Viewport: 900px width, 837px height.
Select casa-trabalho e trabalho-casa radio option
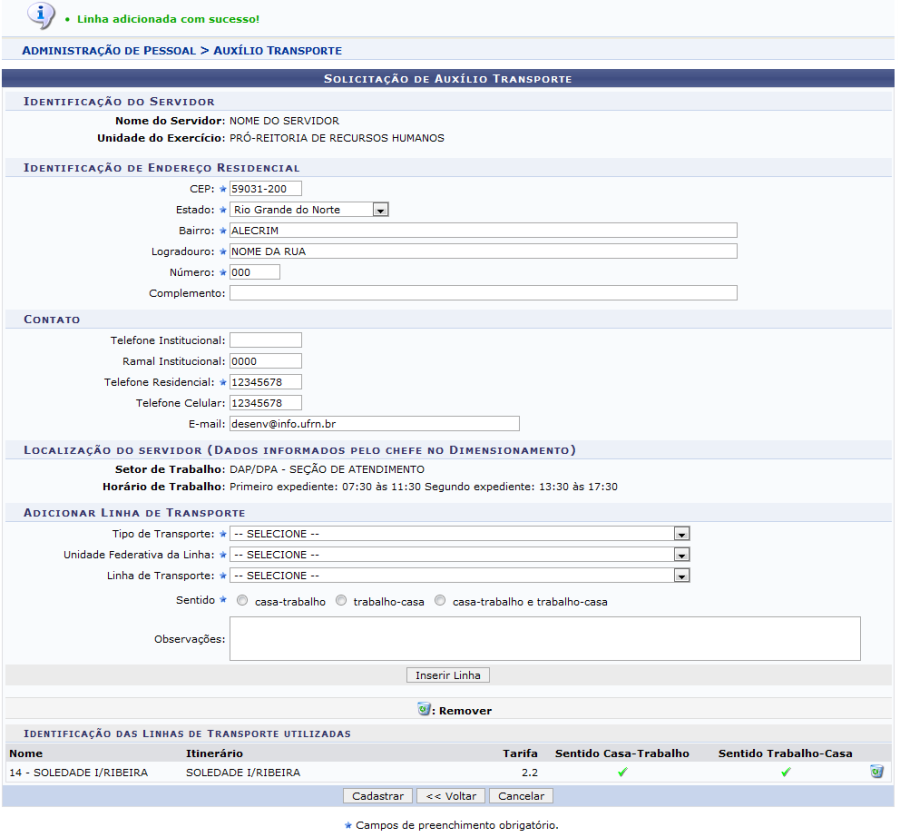[441, 602]
